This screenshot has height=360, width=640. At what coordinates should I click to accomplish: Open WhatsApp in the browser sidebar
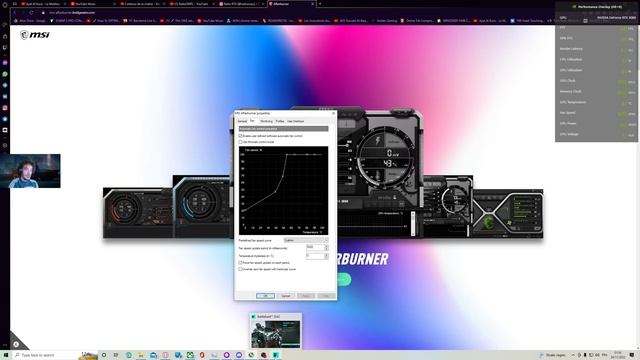[x=5, y=74]
